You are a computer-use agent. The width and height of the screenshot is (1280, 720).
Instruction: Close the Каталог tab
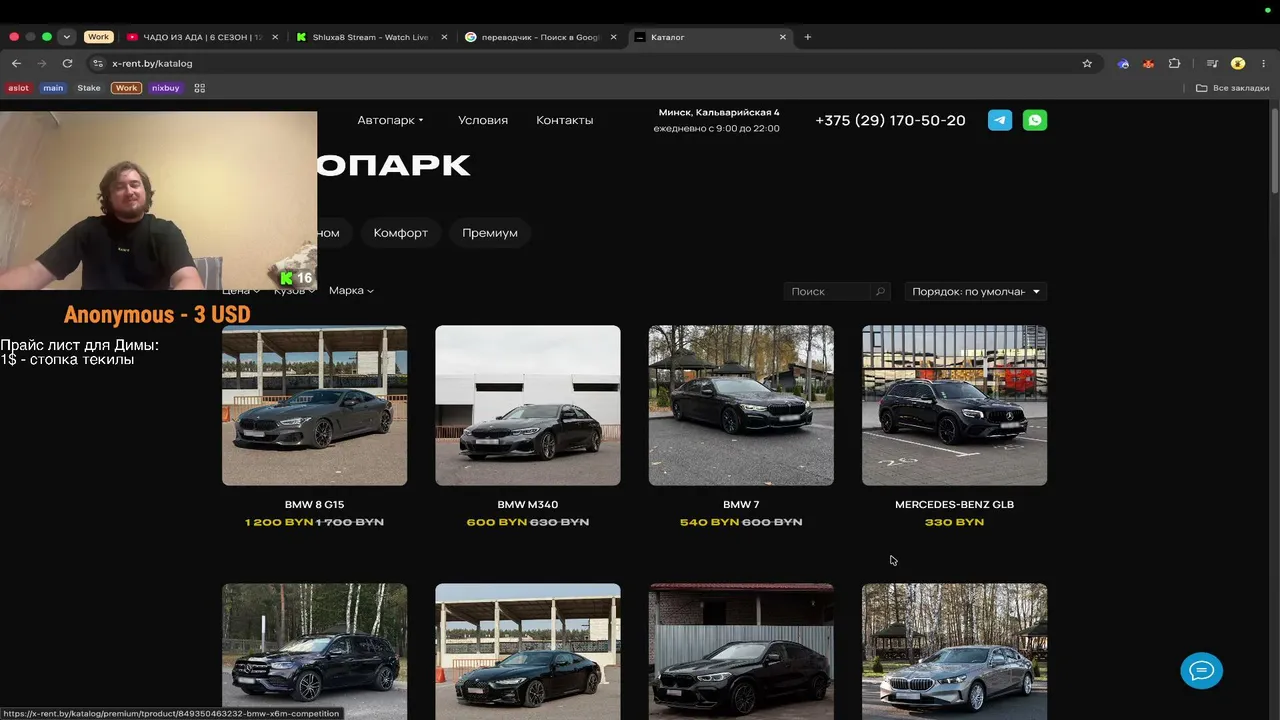pyautogui.click(x=783, y=37)
